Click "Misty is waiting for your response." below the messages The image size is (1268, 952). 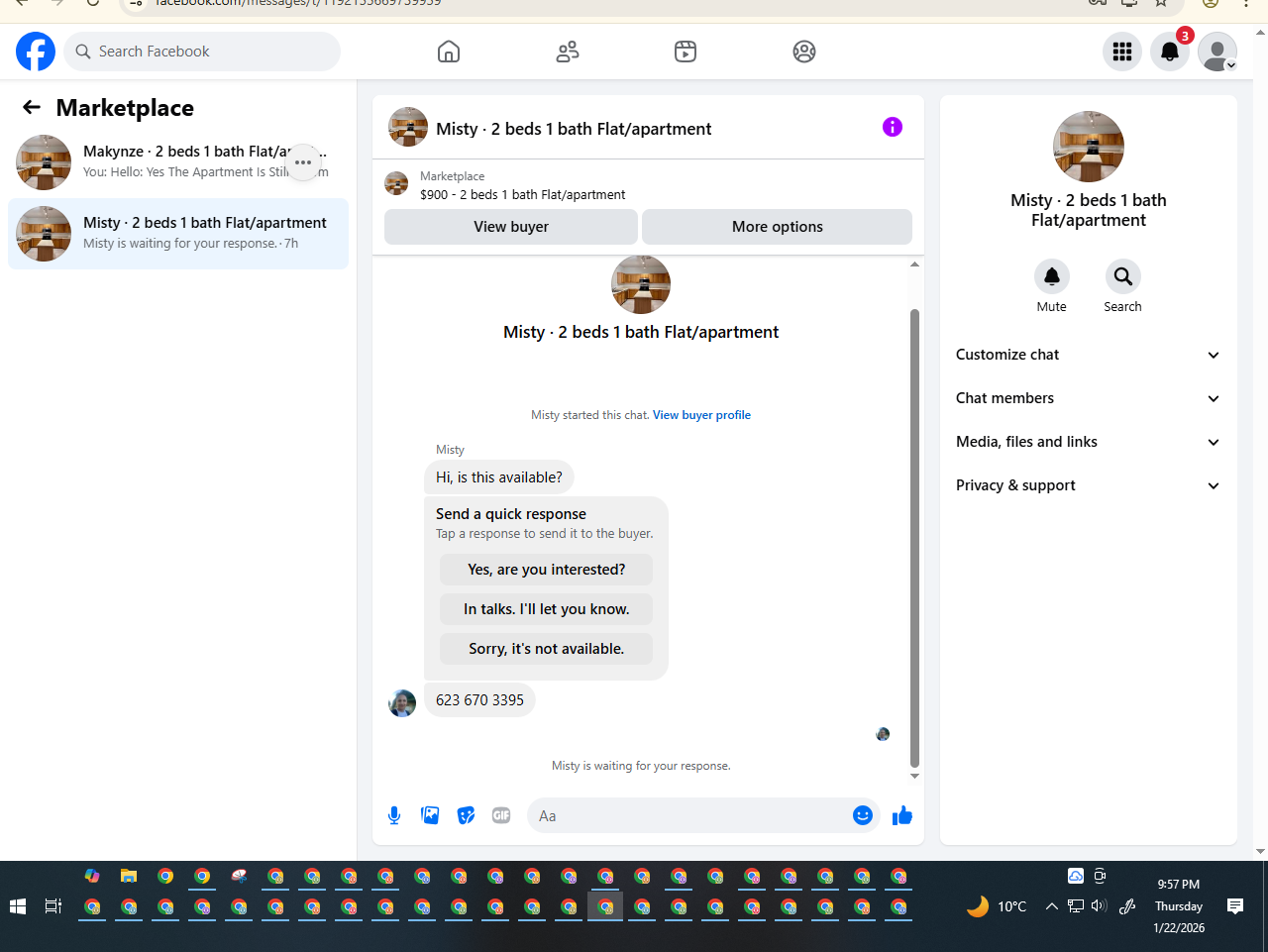[641, 766]
